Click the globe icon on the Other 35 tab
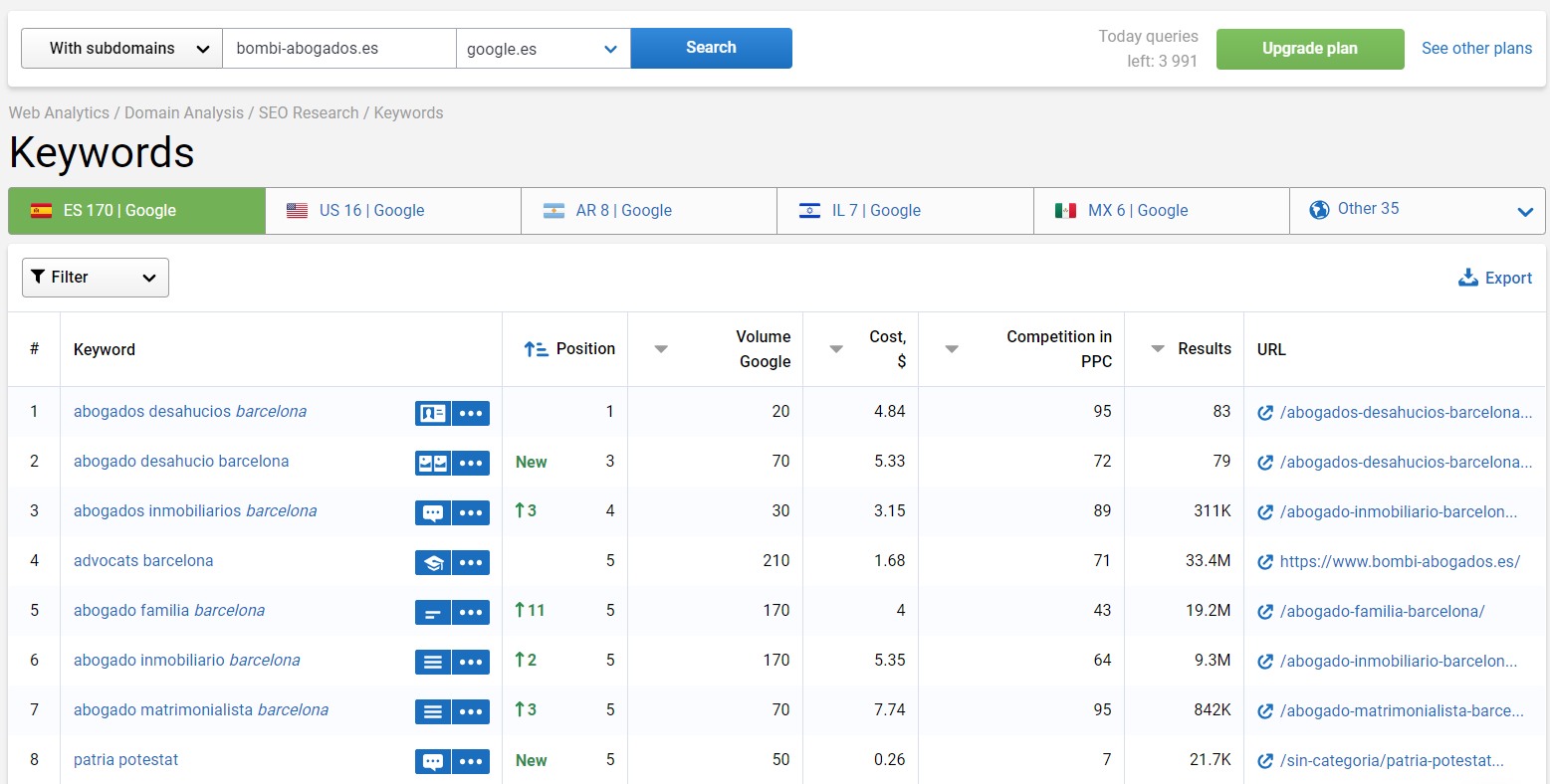Image resolution: width=1550 pixels, height=784 pixels. pos(1320,210)
